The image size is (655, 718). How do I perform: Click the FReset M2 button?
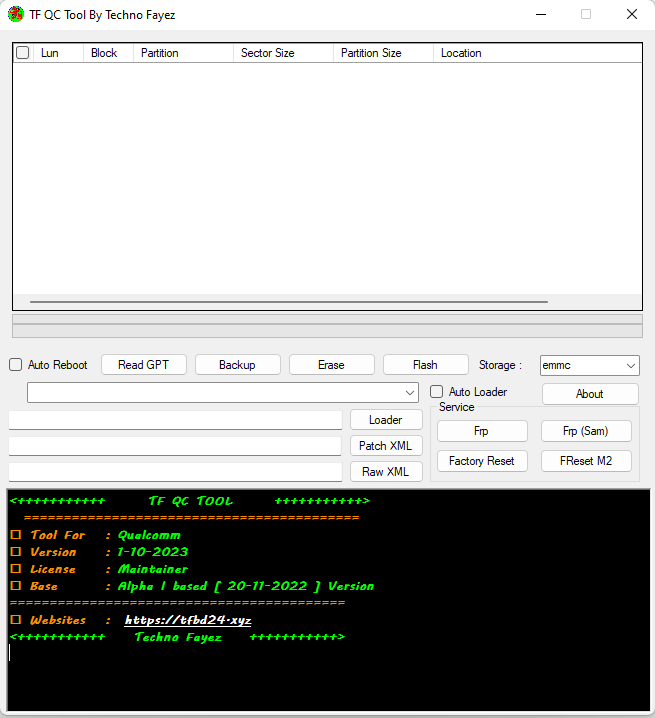(x=586, y=461)
